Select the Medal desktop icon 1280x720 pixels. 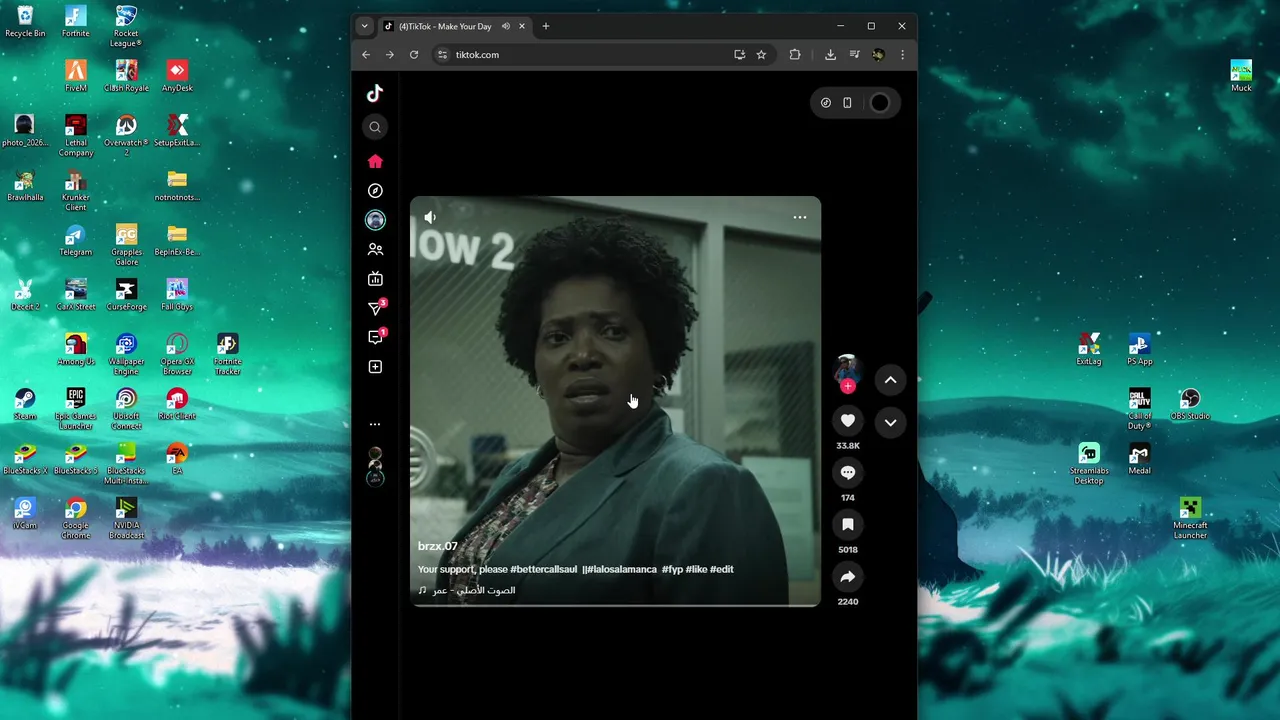pyautogui.click(x=1139, y=459)
